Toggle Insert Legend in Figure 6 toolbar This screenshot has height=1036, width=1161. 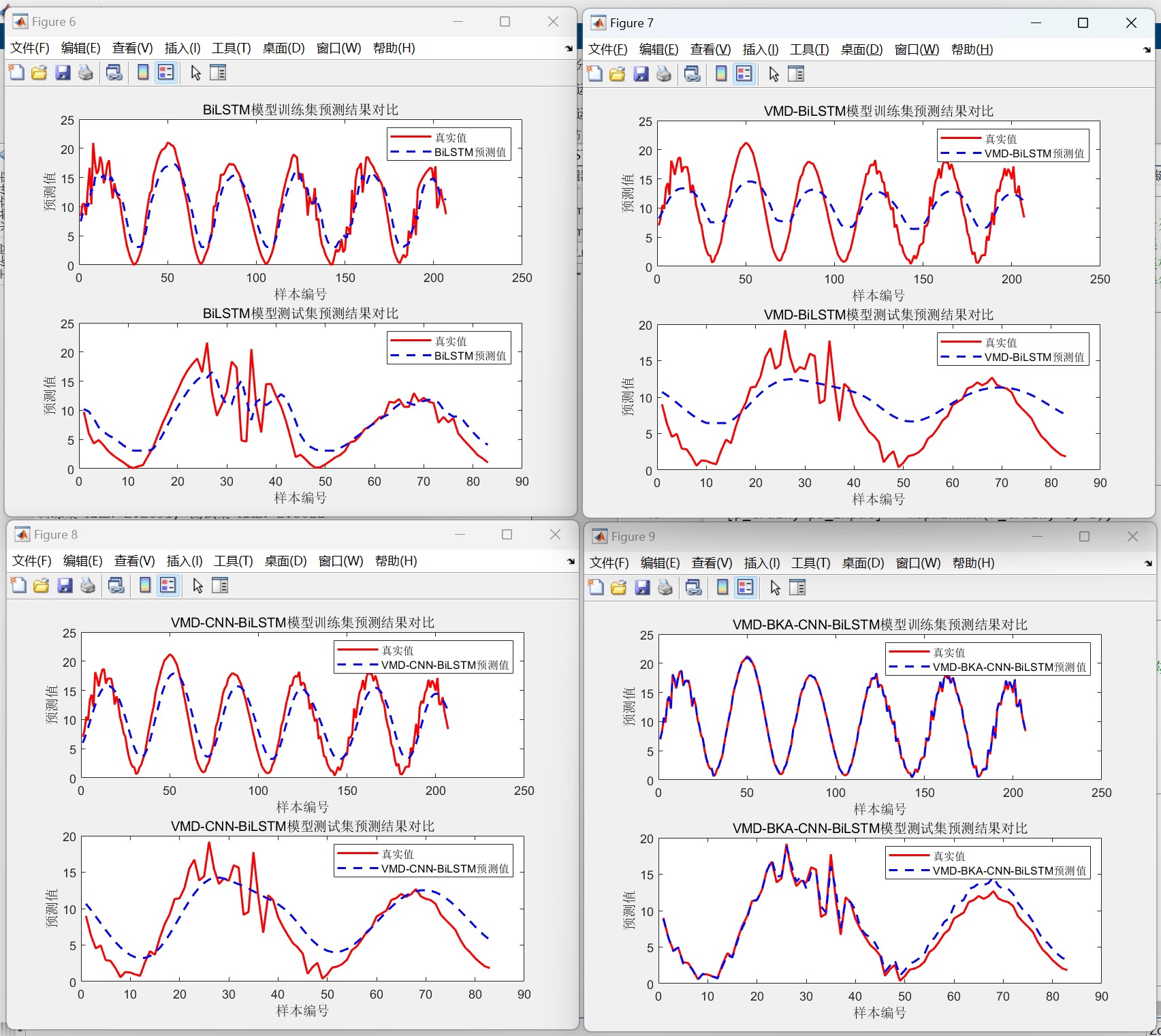[x=166, y=72]
